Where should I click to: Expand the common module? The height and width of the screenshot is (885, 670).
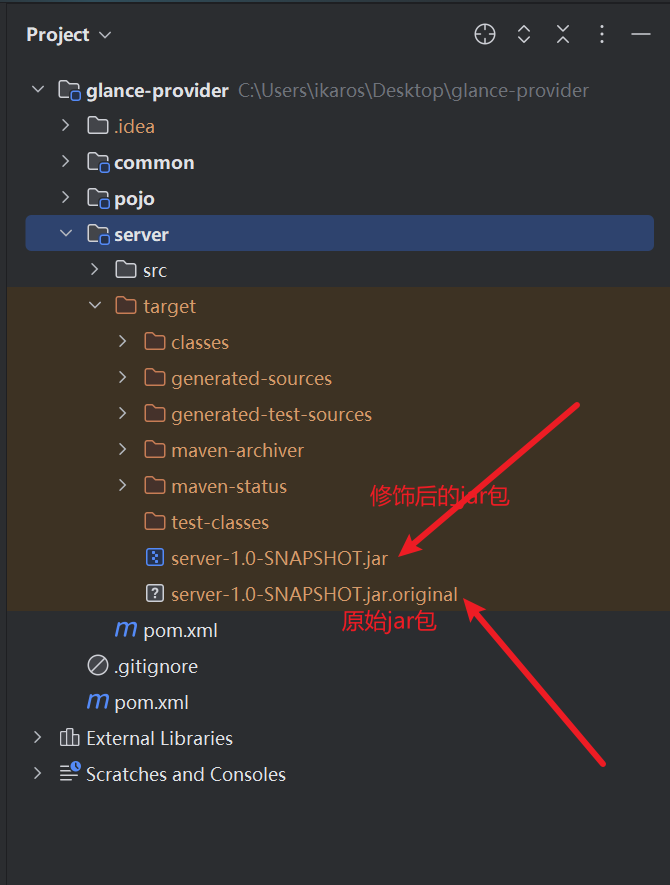tap(65, 161)
